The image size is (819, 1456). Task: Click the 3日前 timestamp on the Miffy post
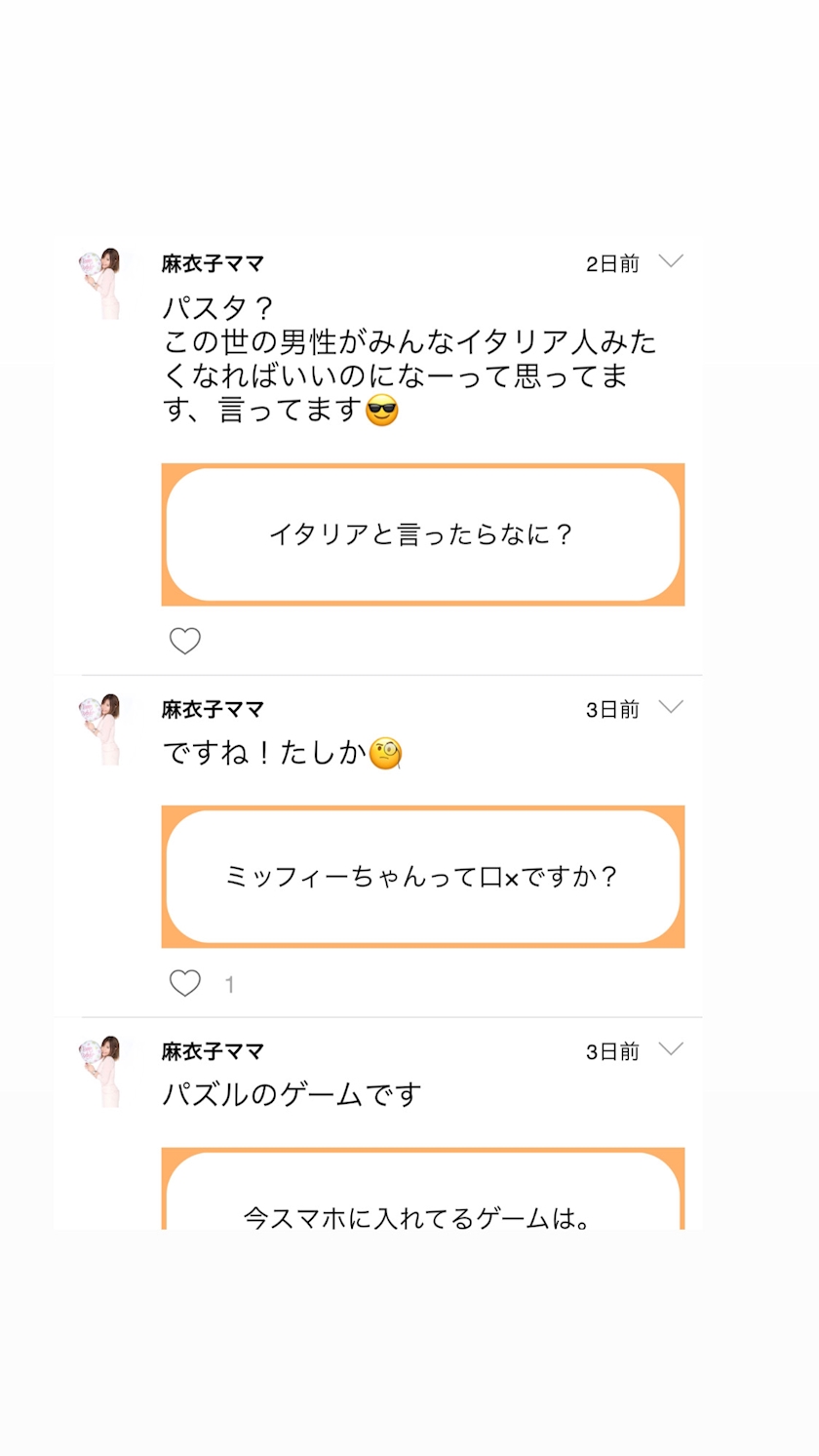point(612,709)
